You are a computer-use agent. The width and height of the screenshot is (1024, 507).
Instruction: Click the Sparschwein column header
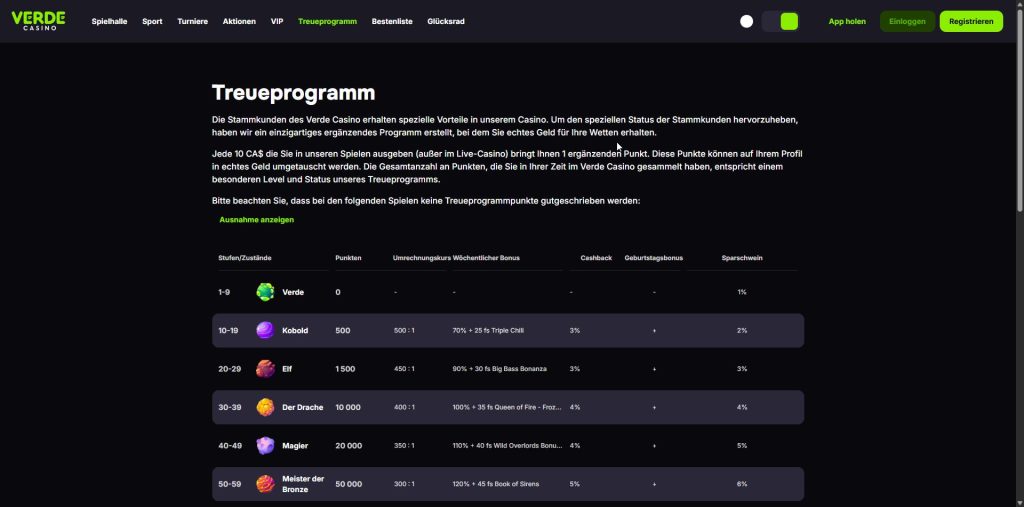click(x=742, y=258)
